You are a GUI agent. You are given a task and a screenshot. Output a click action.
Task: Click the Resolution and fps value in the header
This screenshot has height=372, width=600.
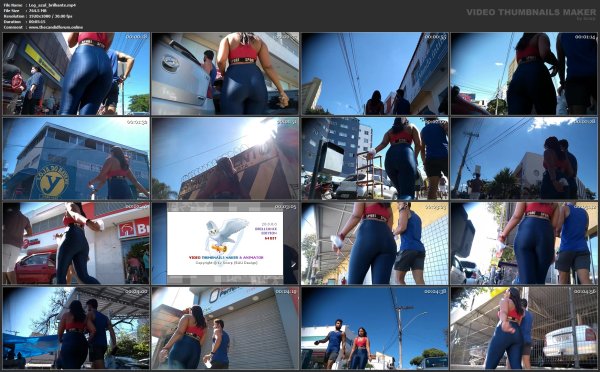tap(50, 16)
